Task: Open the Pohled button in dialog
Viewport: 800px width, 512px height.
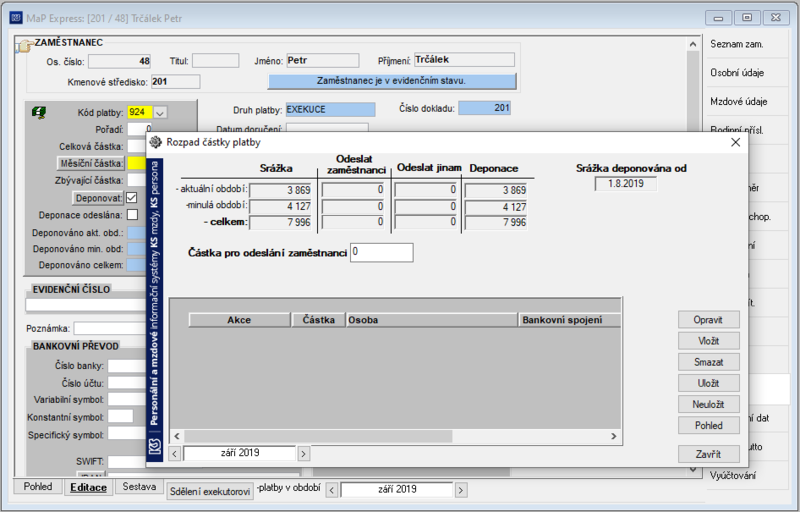Action: coord(708,425)
